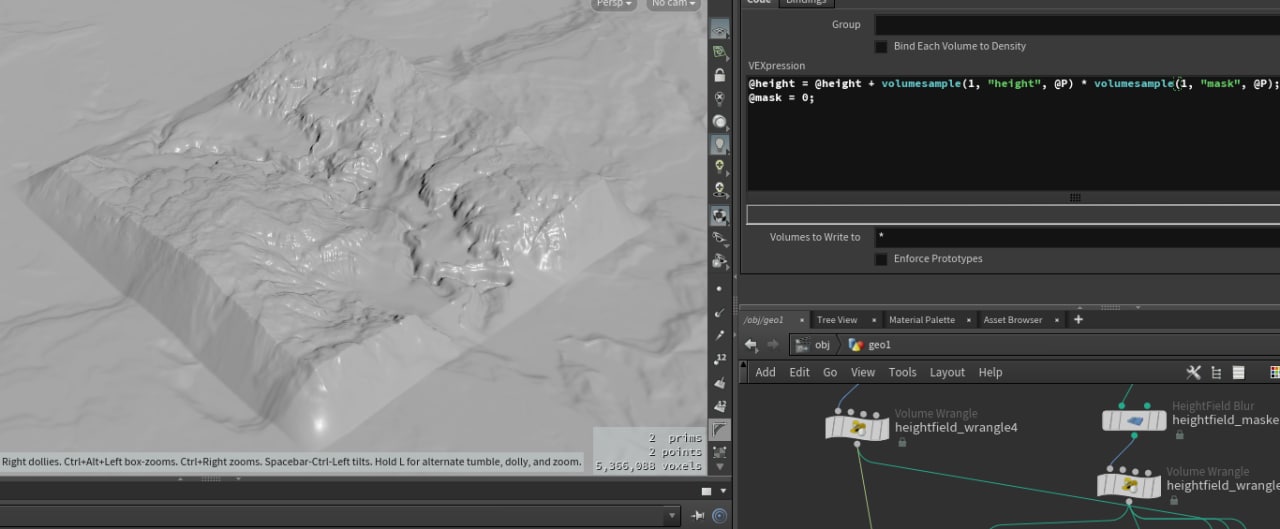
Task: Select the disable lighting bulb icon
Action: [x=720, y=98]
